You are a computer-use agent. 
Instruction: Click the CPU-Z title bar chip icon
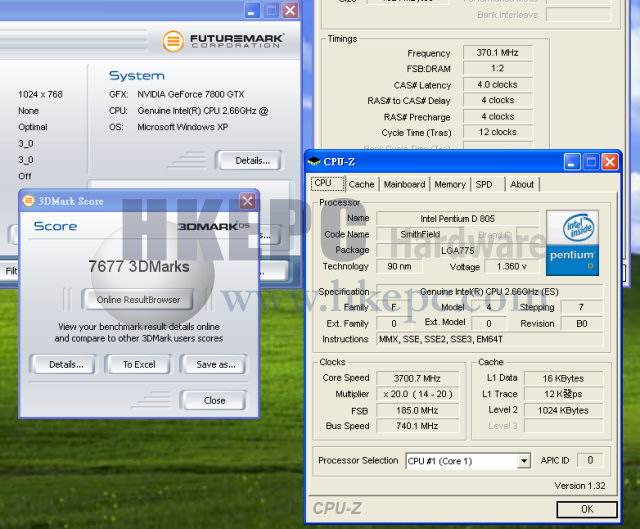[x=313, y=161]
